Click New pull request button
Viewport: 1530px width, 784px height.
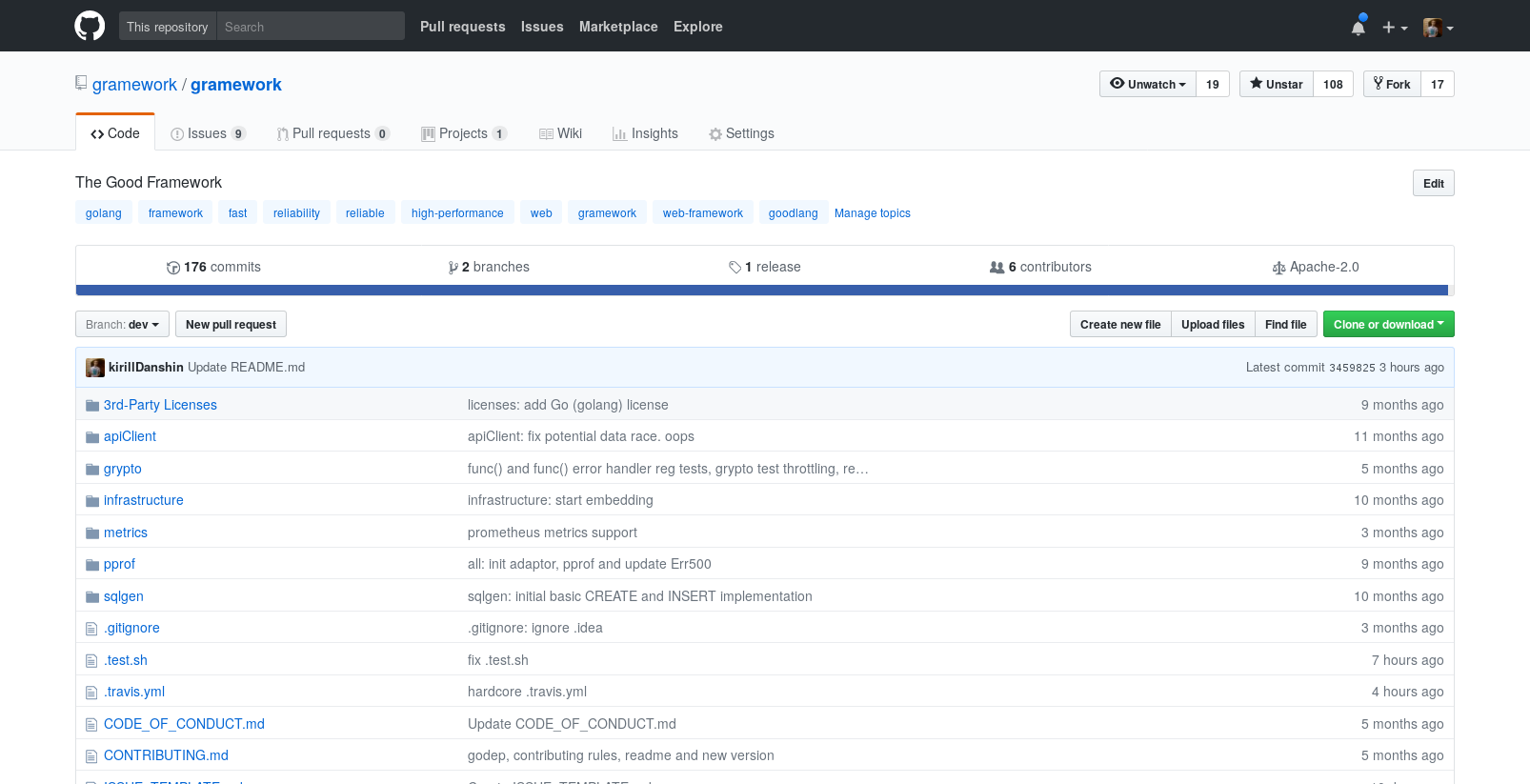coord(231,324)
